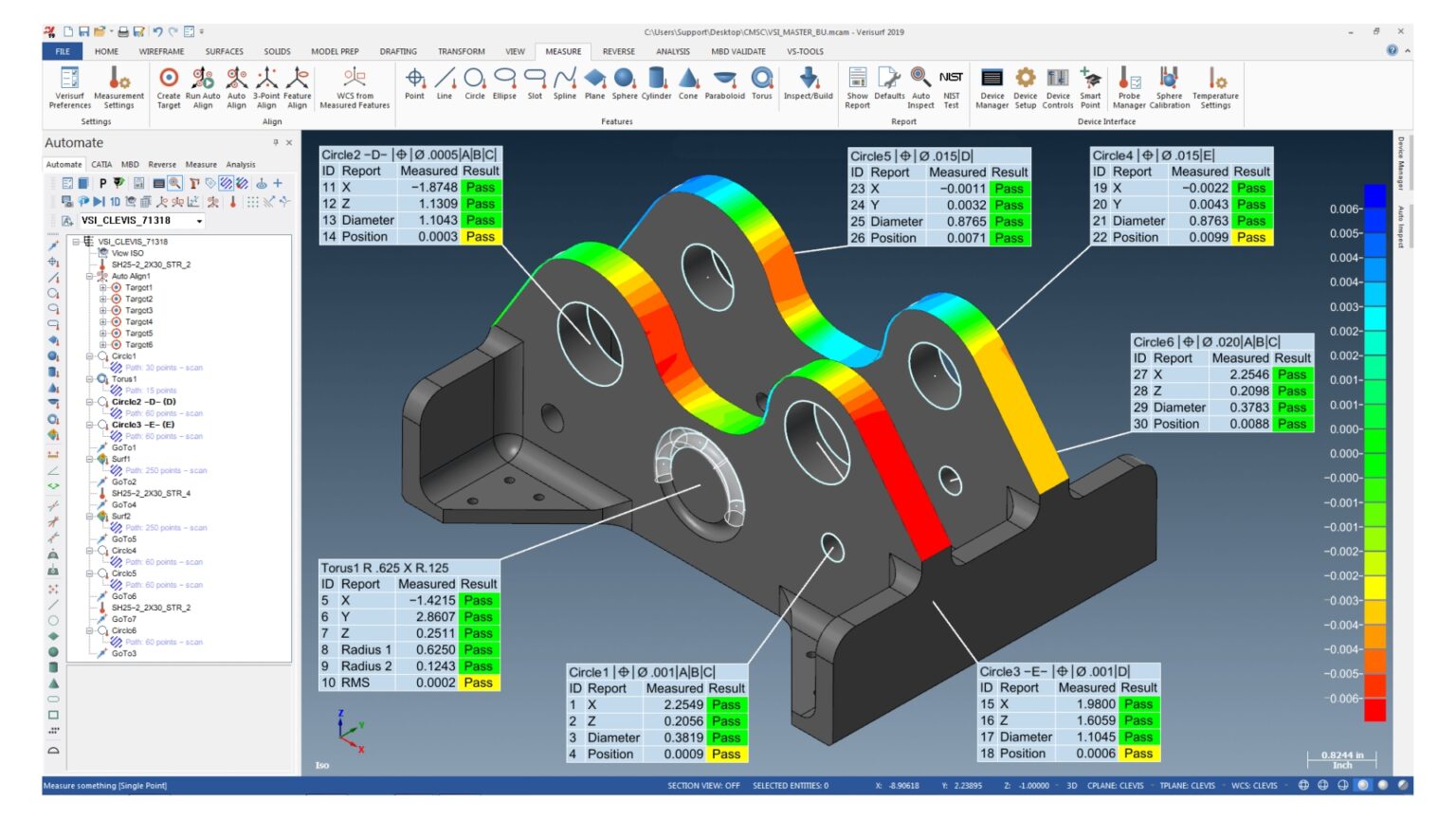The image size is (1456, 819).
Task: Select the Circle measurement feature tool
Action: pos(473,82)
